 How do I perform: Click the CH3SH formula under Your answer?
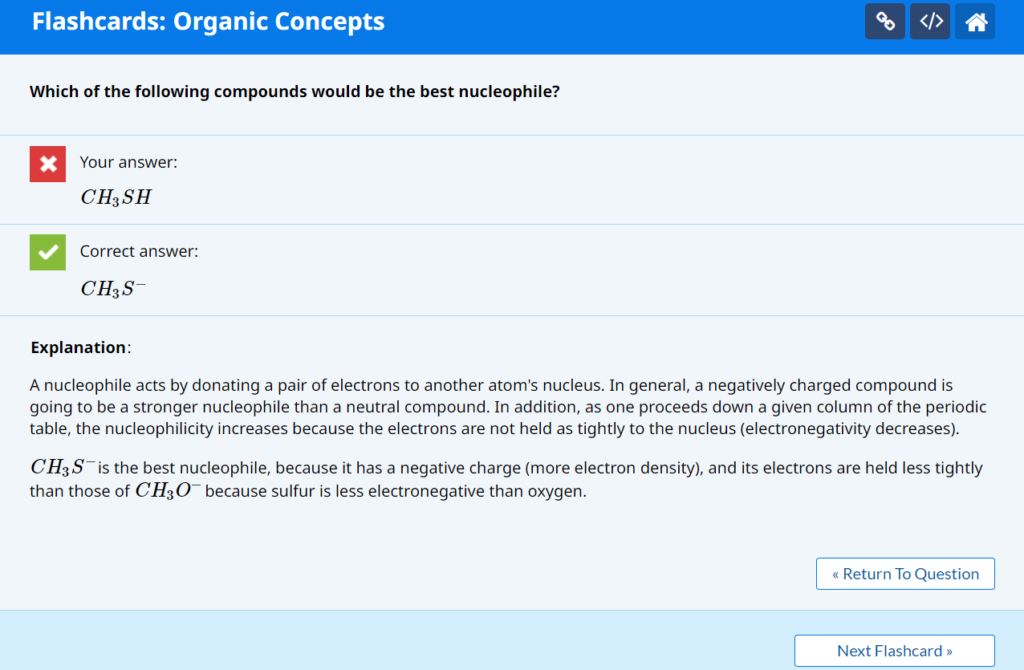click(116, 197)
